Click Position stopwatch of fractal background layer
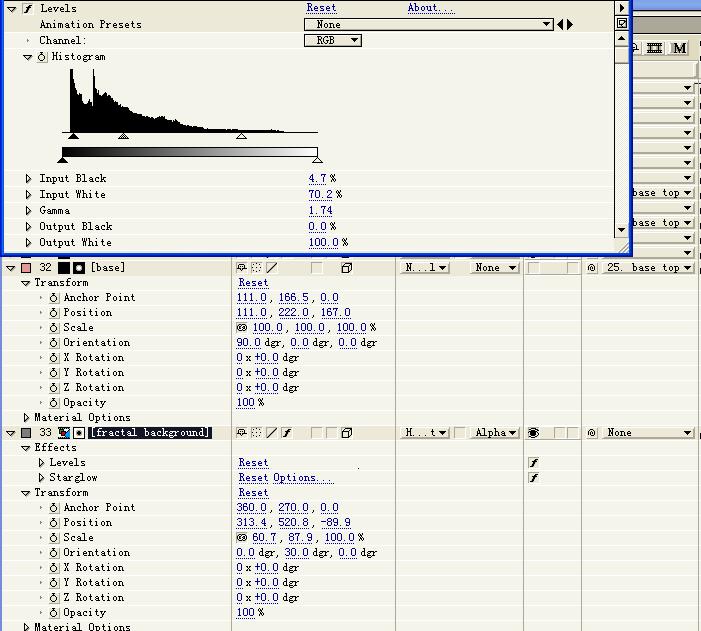Screen dimensions: 701x631 [54, 523]
